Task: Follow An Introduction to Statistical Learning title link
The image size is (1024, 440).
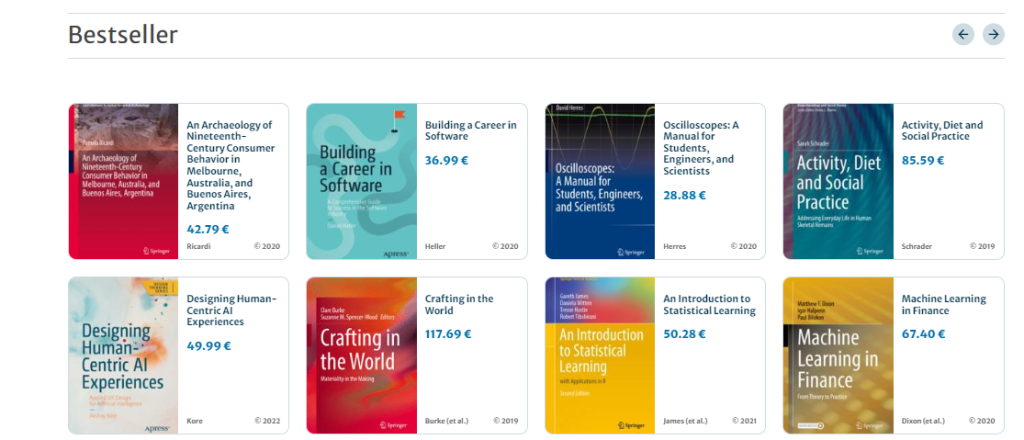Action: click(x=709, y=304)
